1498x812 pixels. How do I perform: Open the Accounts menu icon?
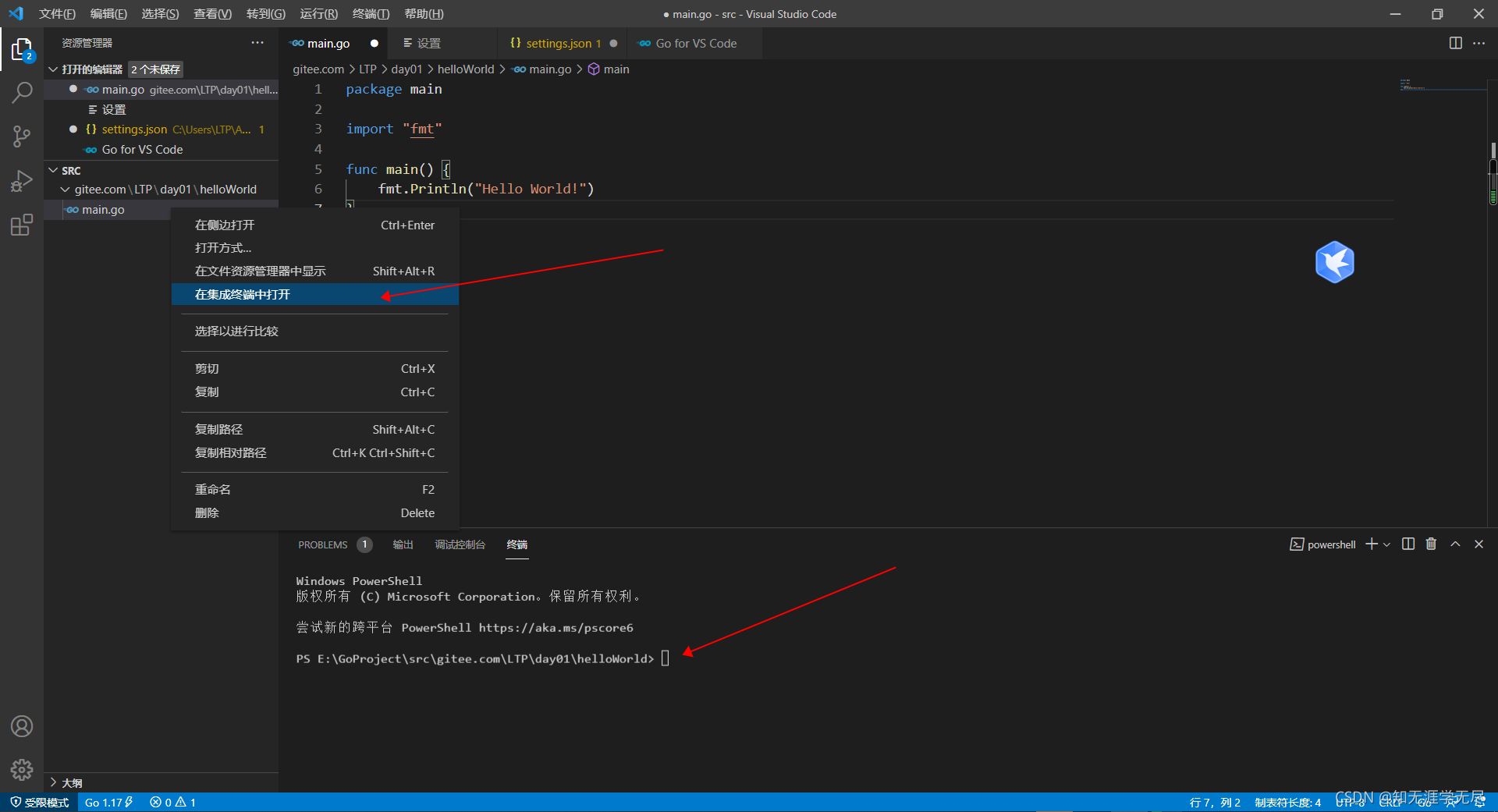point(22,726)
